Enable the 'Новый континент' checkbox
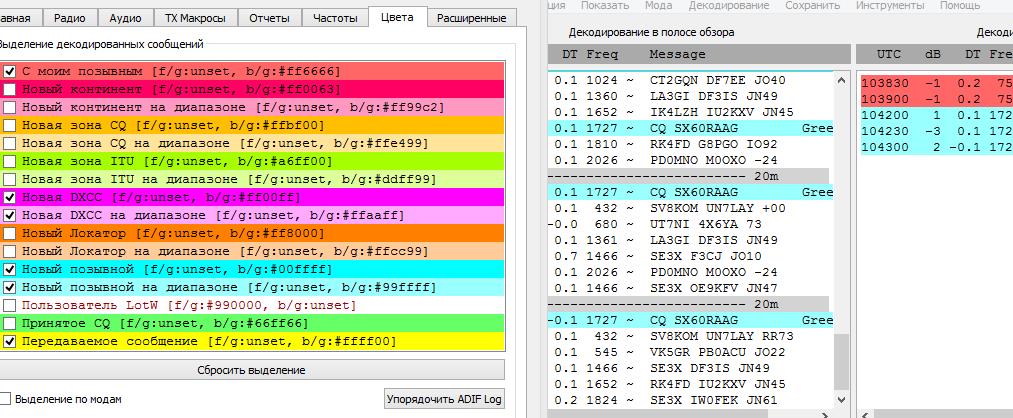Viewport: 1013px width, 418px height. (10, 90)
